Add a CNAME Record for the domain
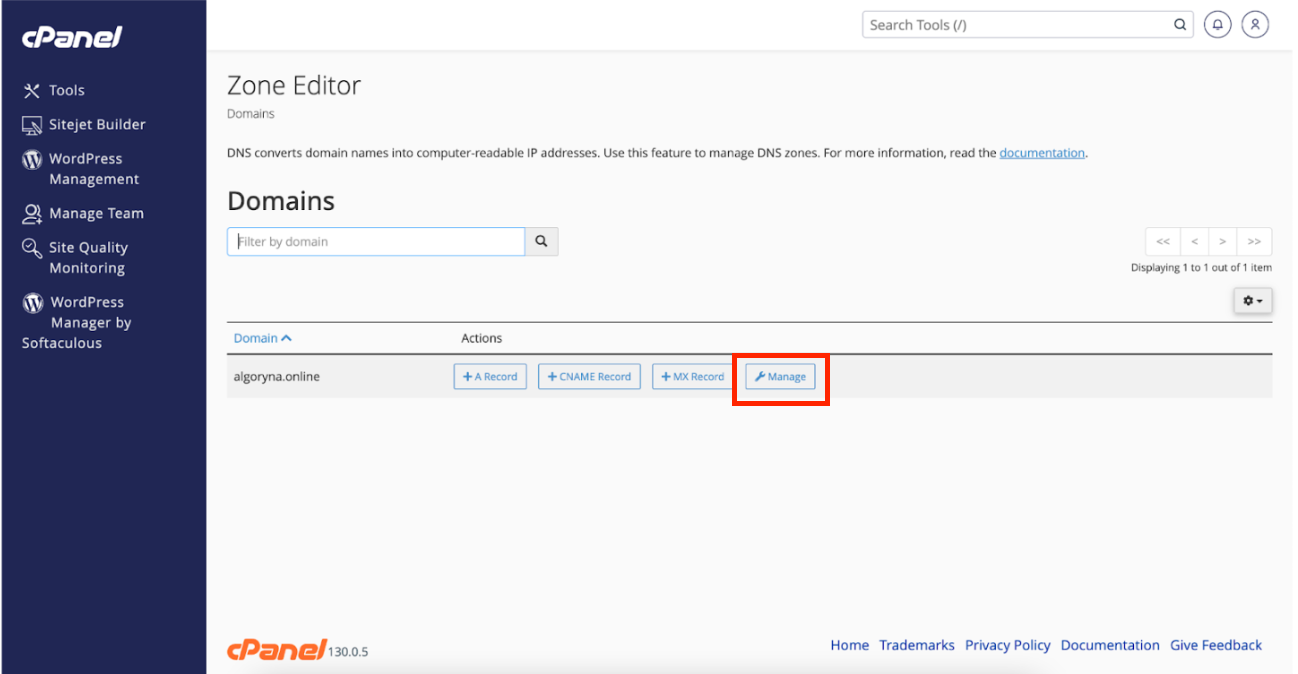Viewport: 1298px width, 674px height. (x=589, y=377)
